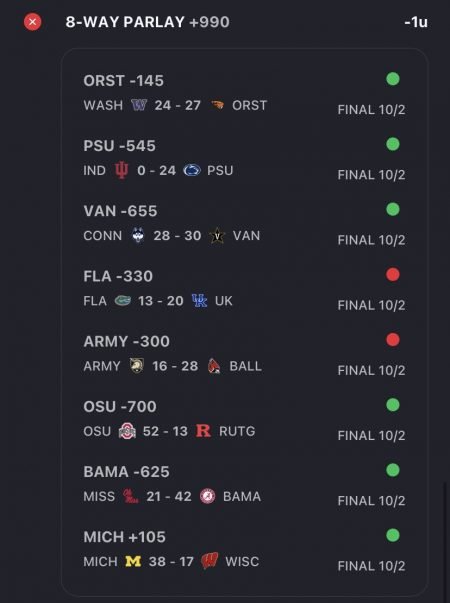Click the Penn State lion logo
The height and width of the screenshot is (603, 450).
(192, 170)
